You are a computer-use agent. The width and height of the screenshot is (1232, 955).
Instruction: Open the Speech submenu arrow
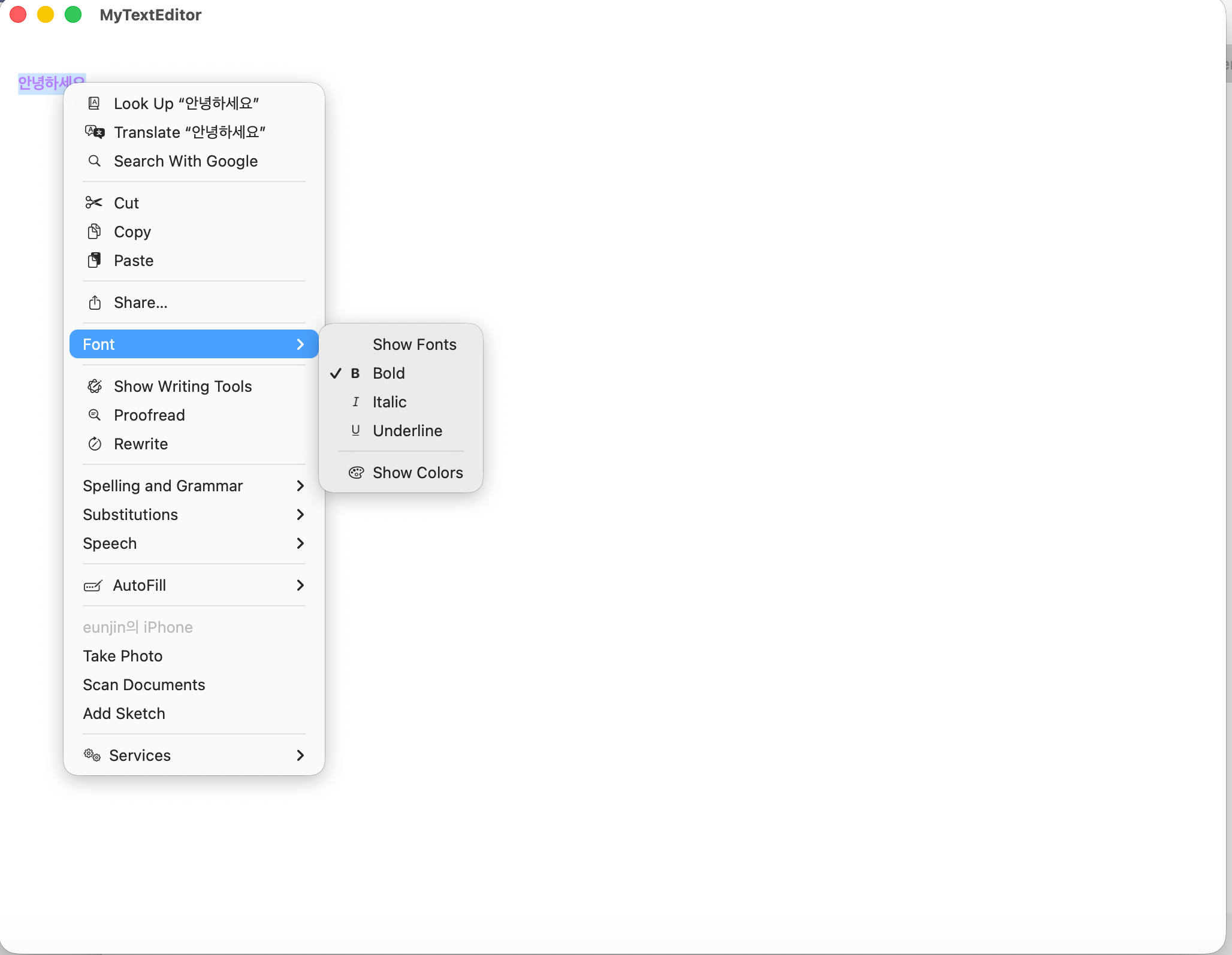pos(300,543)
